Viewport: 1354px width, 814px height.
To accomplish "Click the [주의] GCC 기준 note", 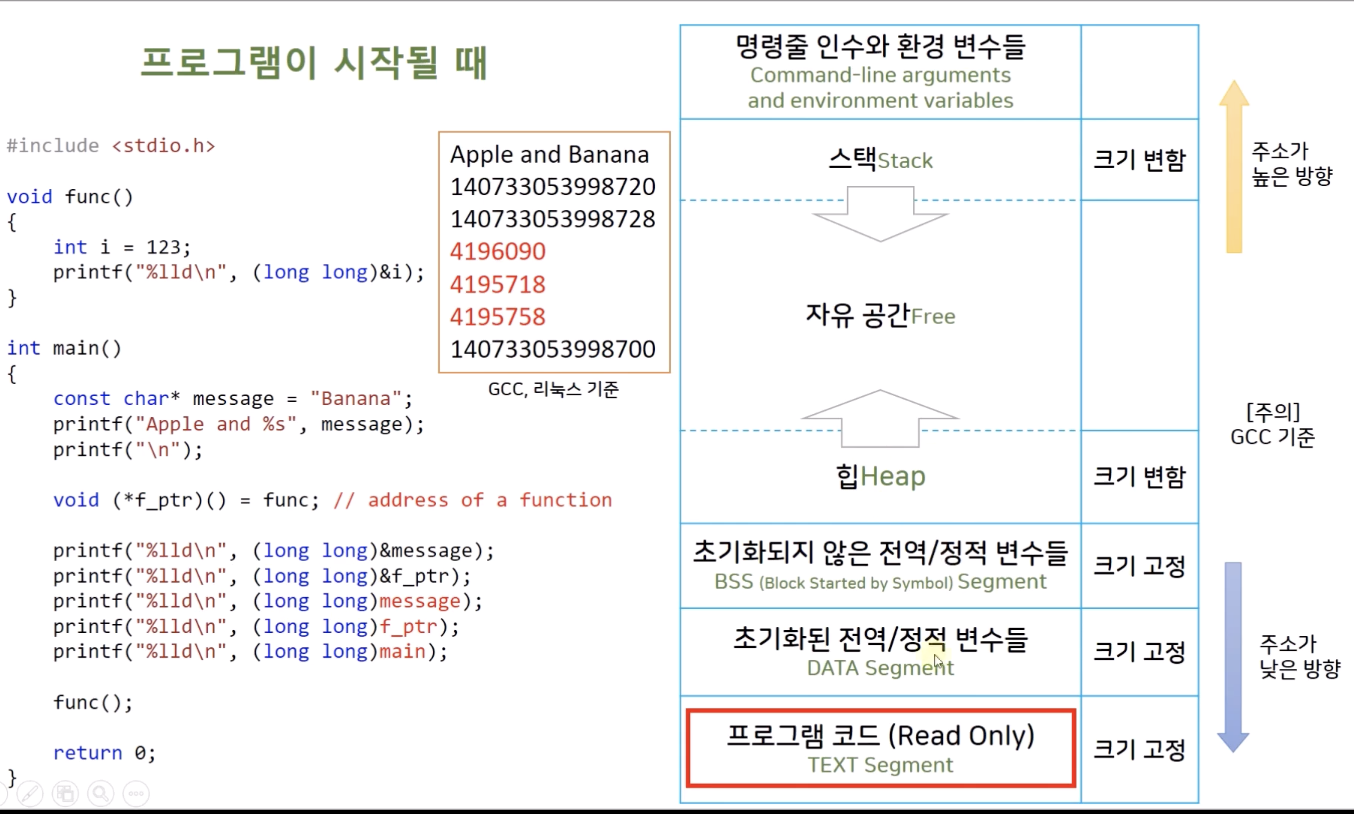I will click(1273, 424).
